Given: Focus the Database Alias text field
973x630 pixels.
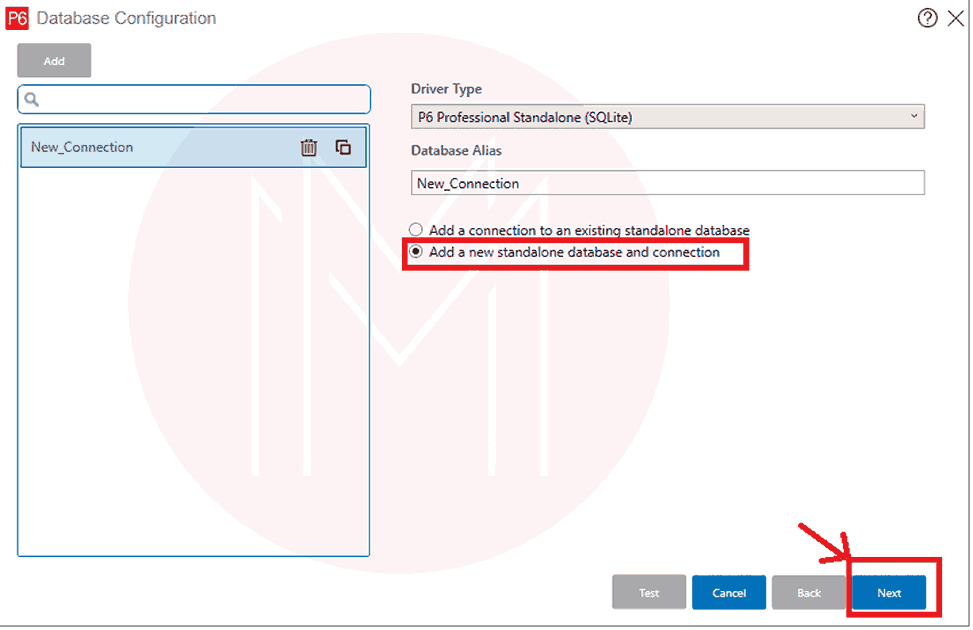Looking at the screenshot, I should [667, 183].
